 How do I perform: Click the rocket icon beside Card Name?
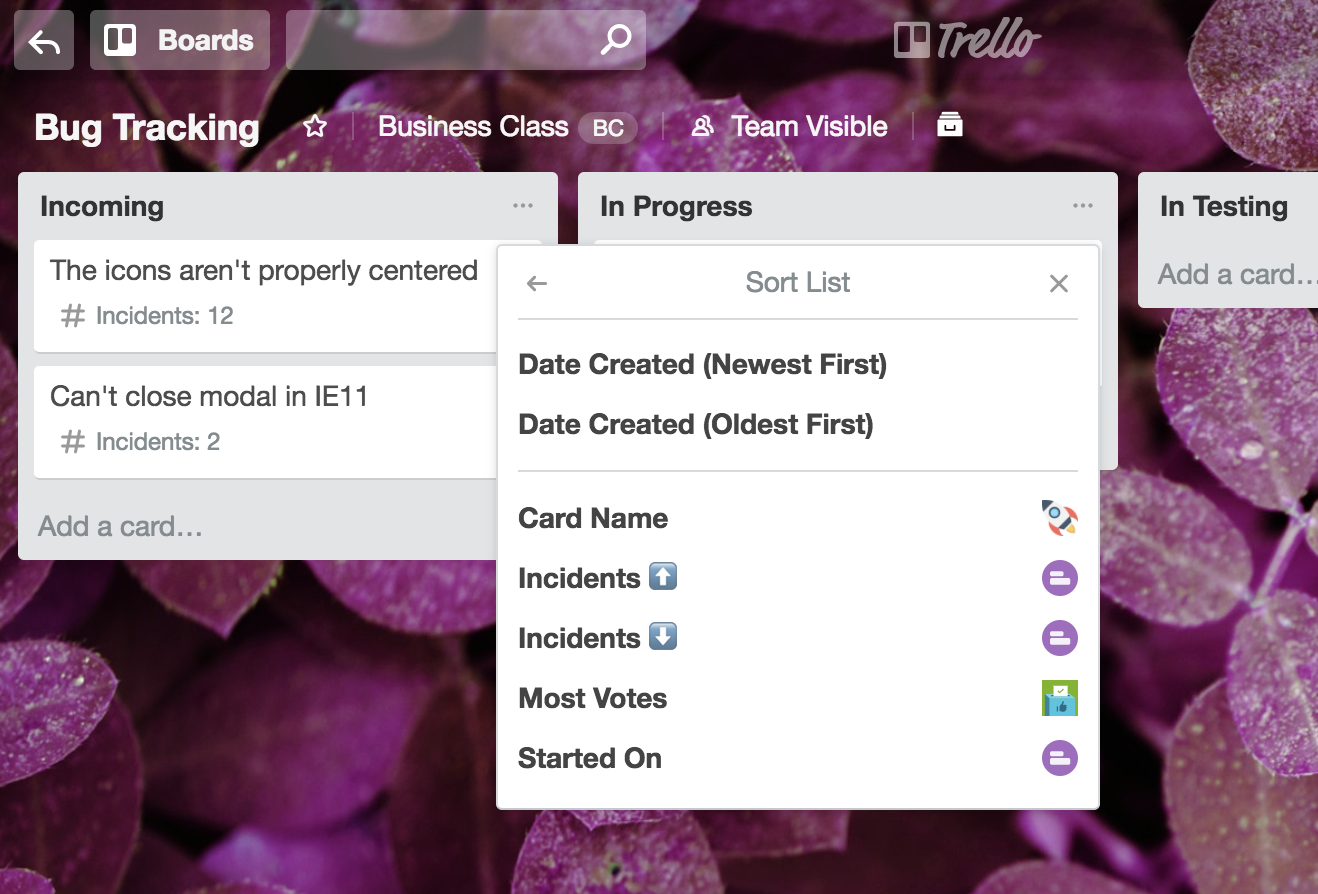point(1059,518)
